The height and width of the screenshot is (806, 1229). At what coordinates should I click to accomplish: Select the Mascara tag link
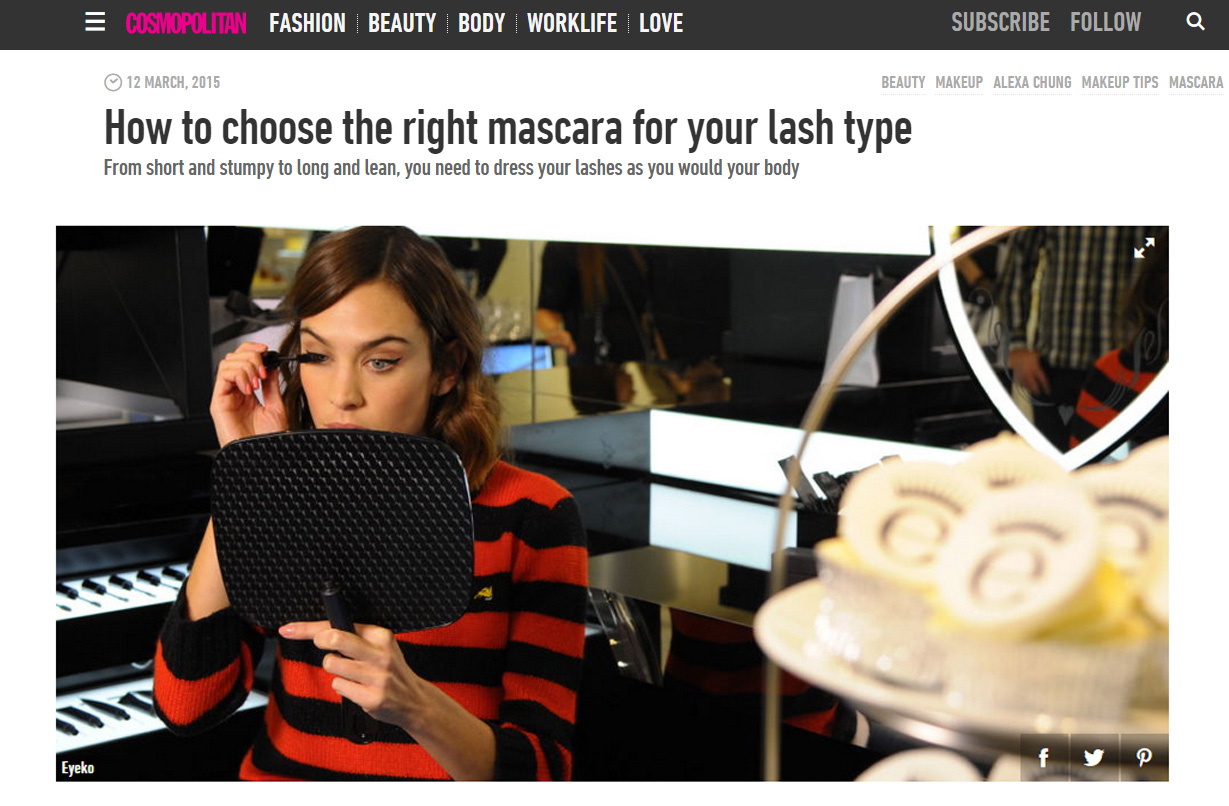click(1196, 83)
